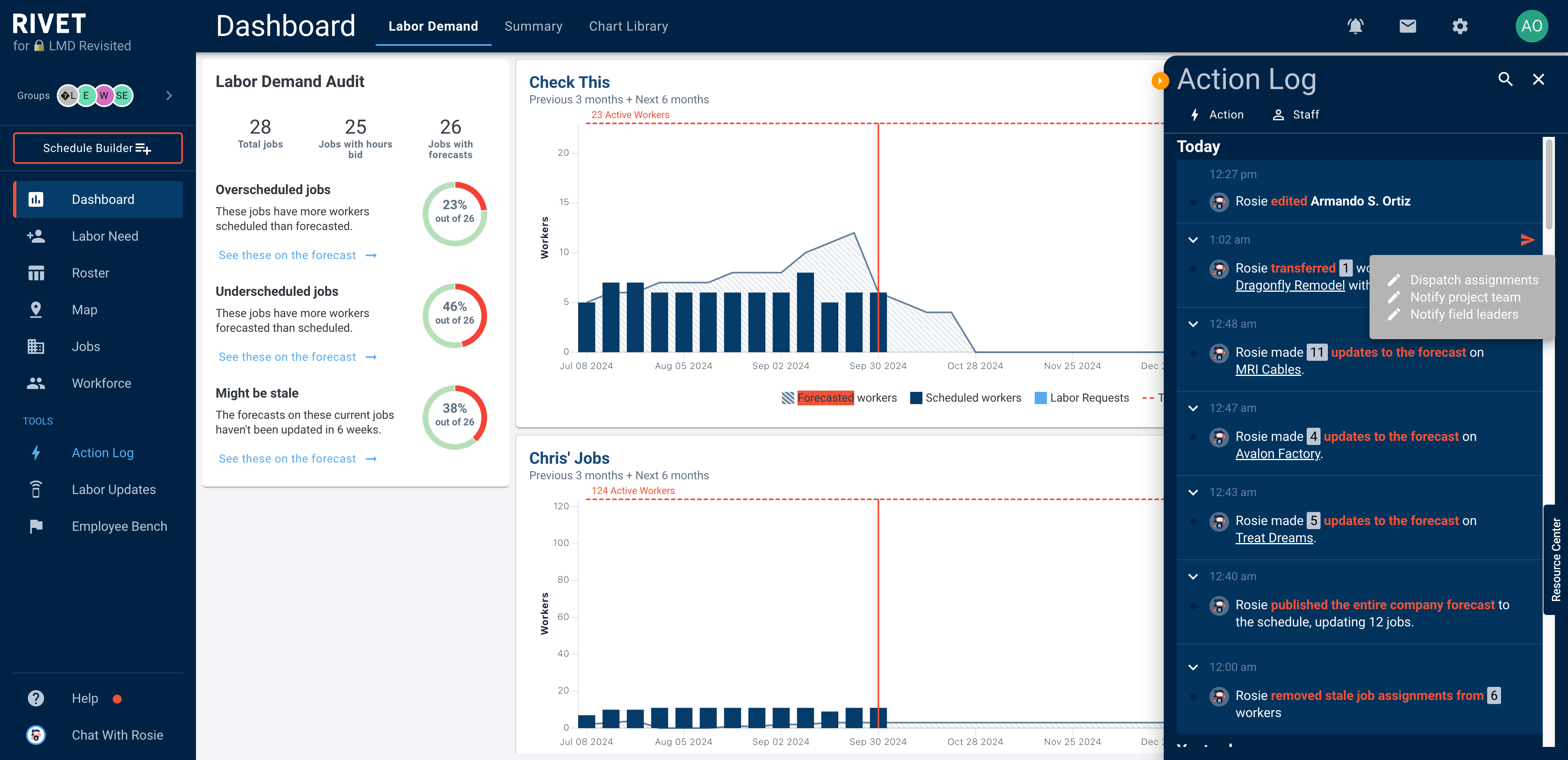Click the 46% underscheduled progress ring
The width and height of the screenshot is (1568, 760).
(455, 315)
